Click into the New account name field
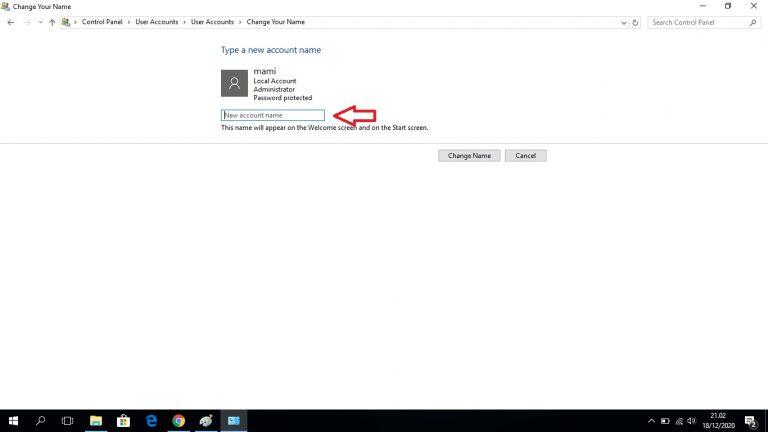The width and height of the screenshot is (768, 432). [x=273, y=115]
